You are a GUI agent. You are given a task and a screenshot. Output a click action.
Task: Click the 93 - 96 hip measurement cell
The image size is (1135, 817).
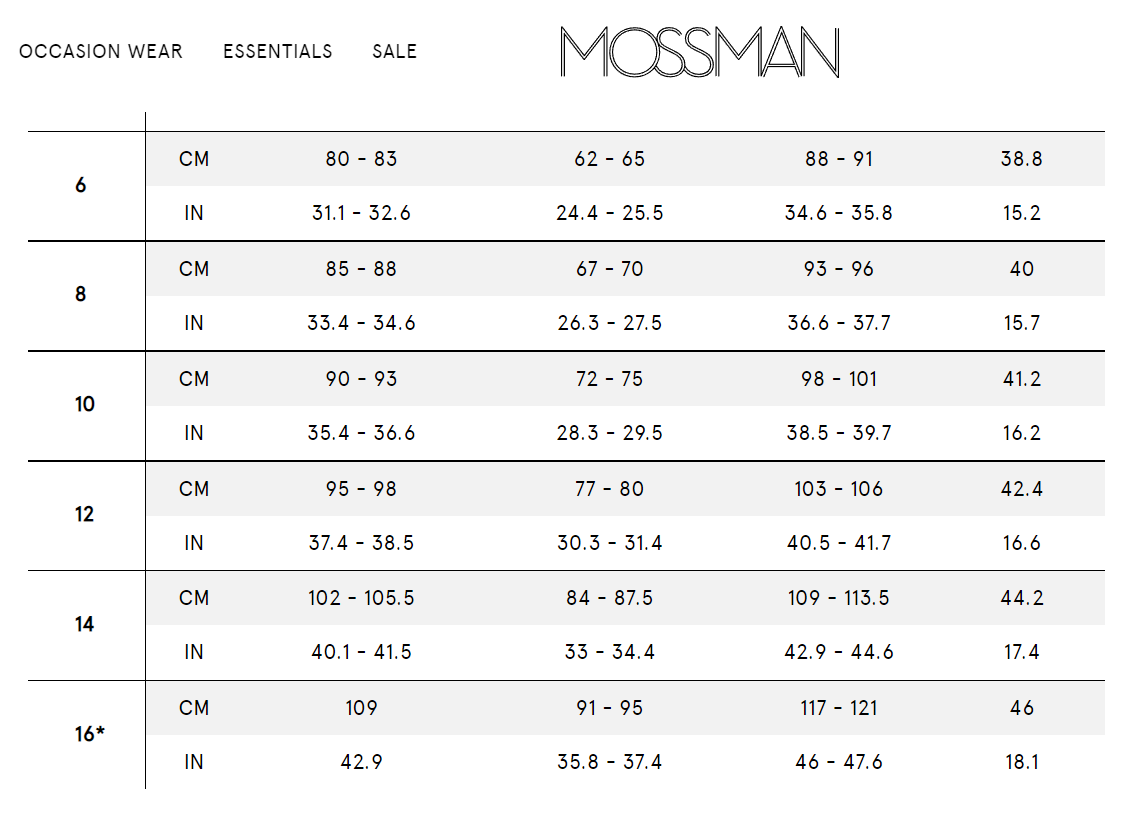pos(838,269)
